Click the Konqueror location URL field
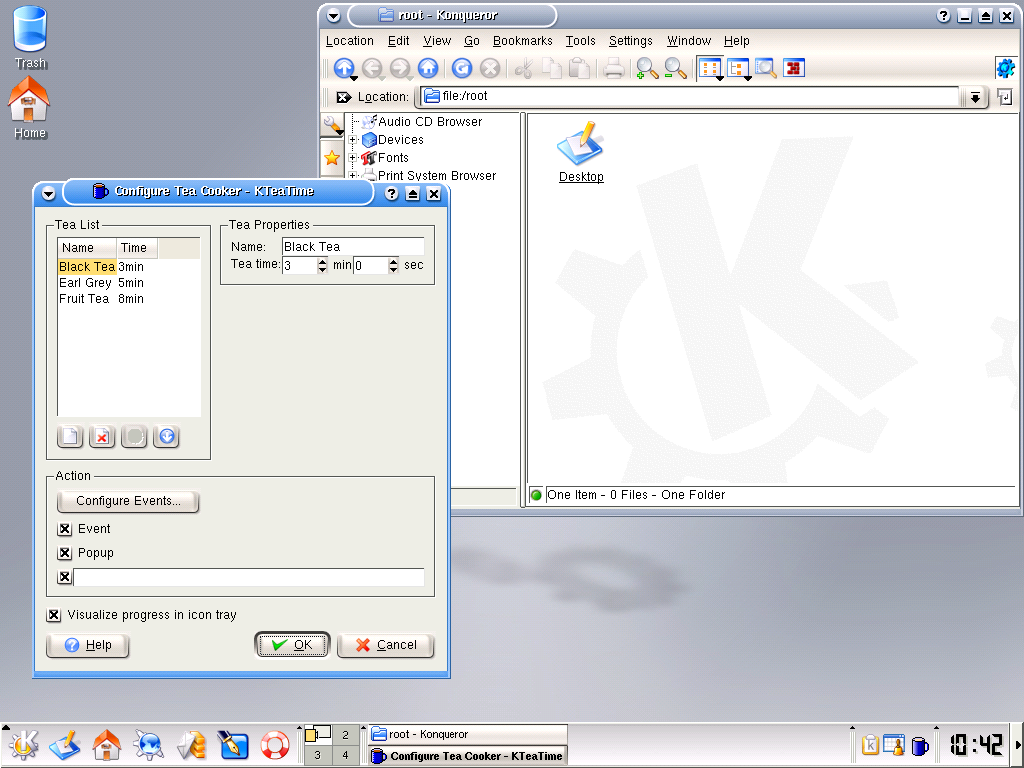 coord(691,97)
